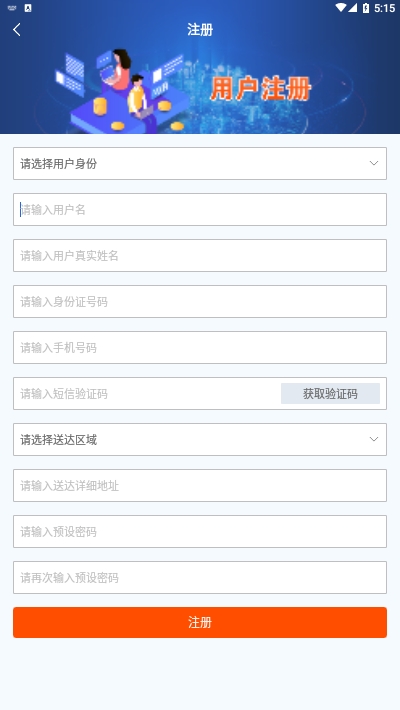The height and width of the screenshot is (710, 400).
Task: Tap the 请输入手机号码 field
Action: [200, 348]
